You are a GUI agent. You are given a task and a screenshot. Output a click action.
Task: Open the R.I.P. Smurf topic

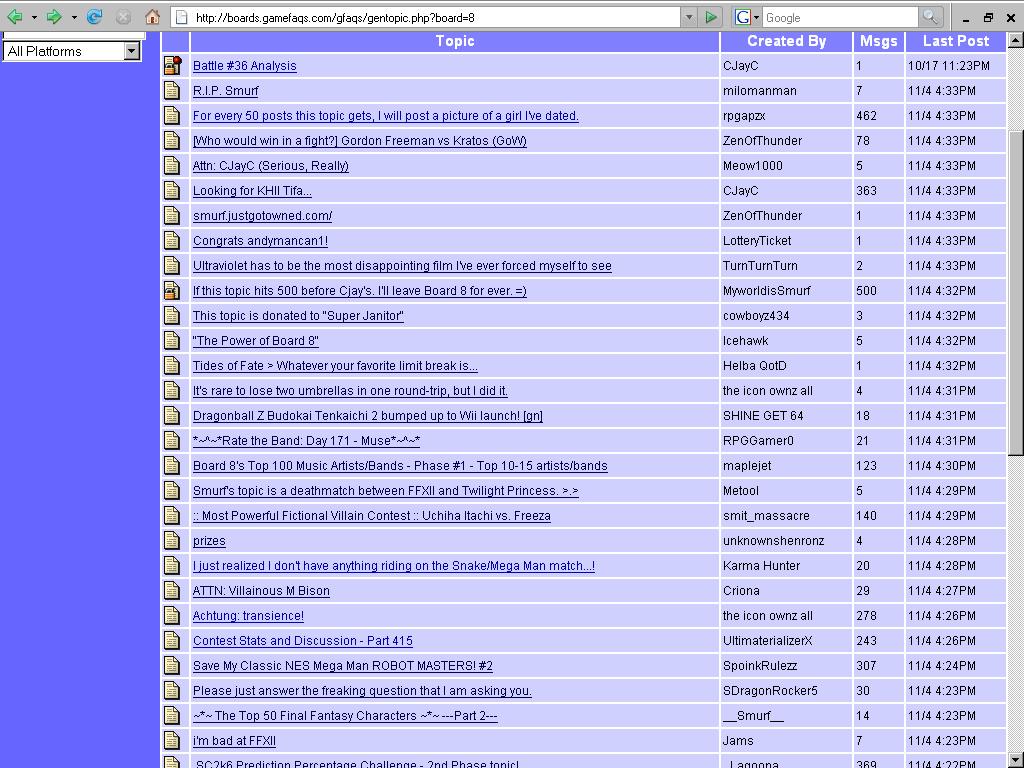[225, 91]
